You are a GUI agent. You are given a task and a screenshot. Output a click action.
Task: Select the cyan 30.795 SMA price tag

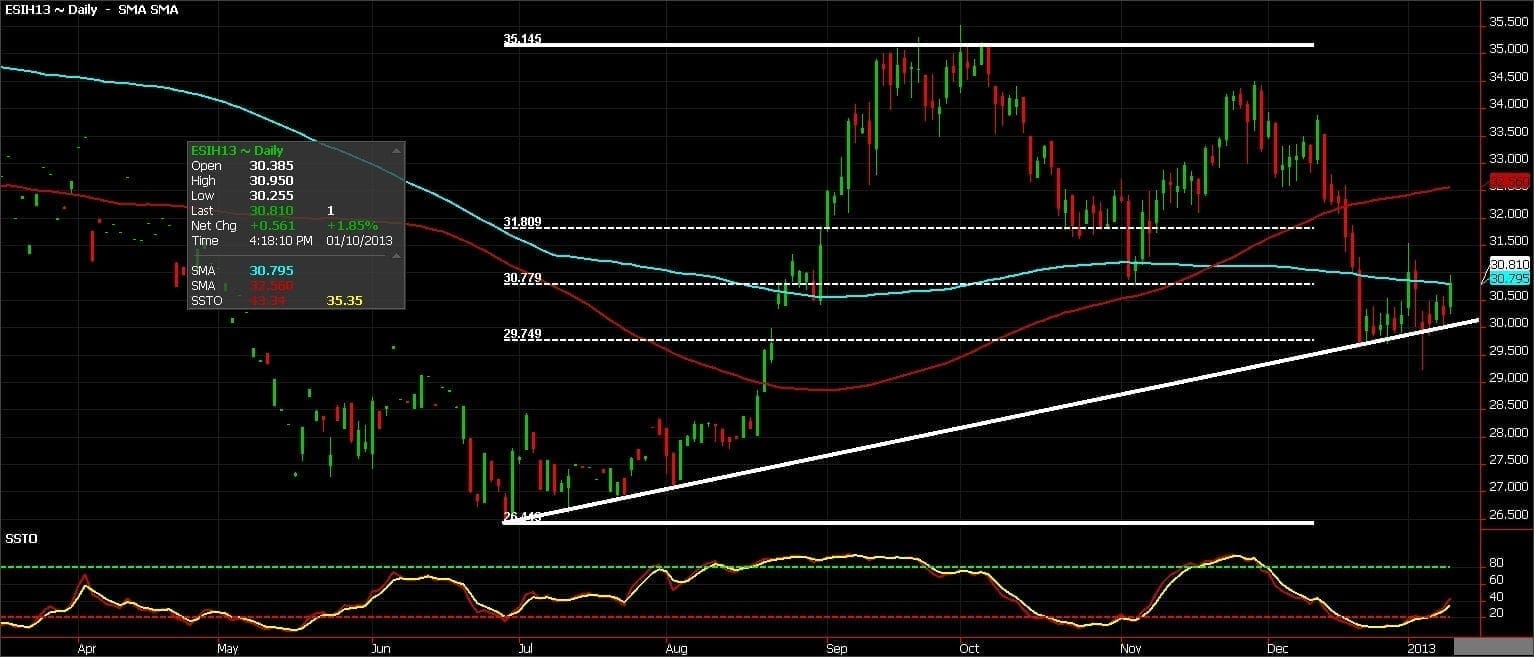1510,278
